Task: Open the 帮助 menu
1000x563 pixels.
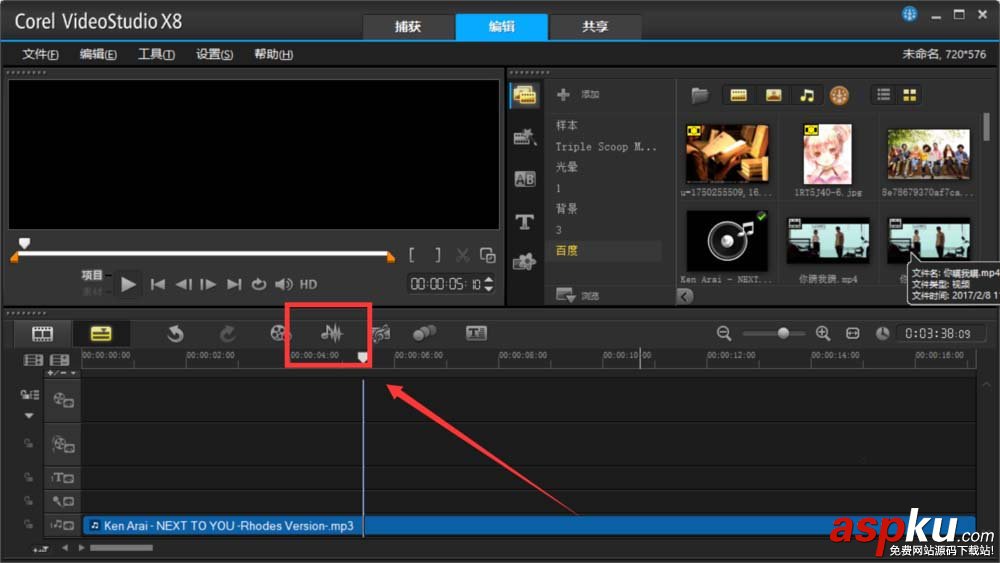Action: coord(274,54)
